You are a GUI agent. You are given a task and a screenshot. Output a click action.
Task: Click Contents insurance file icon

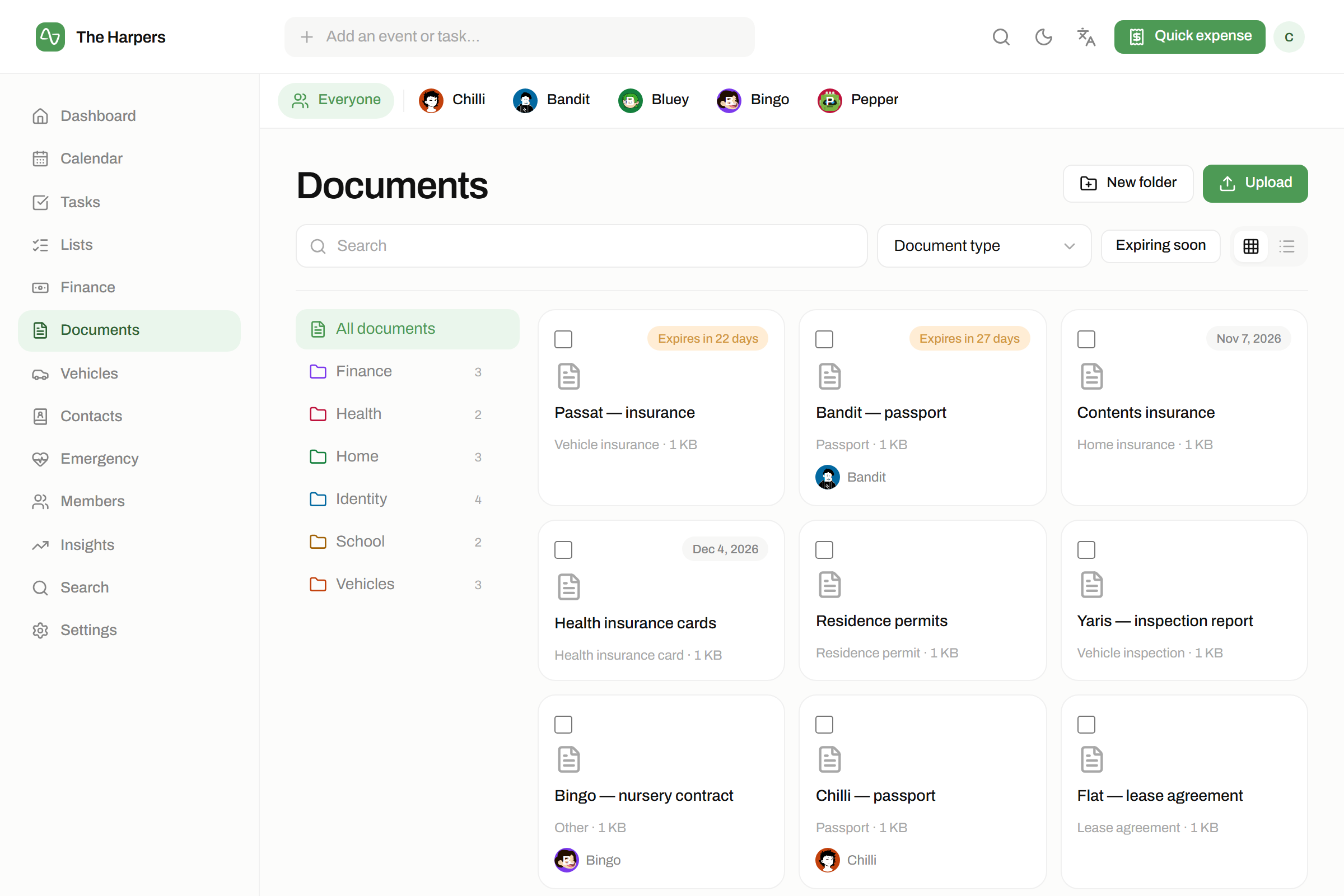point(1091,376)
